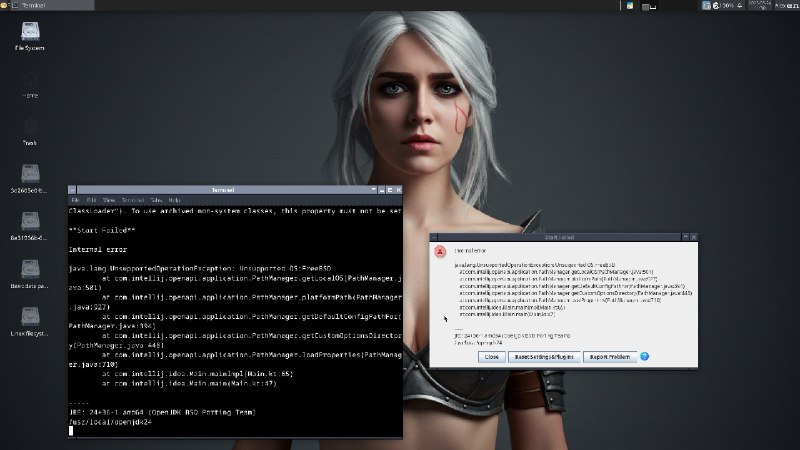800x450 pixels.
Task: Shade the Terminal window using roll-up button
Action: 373,190
